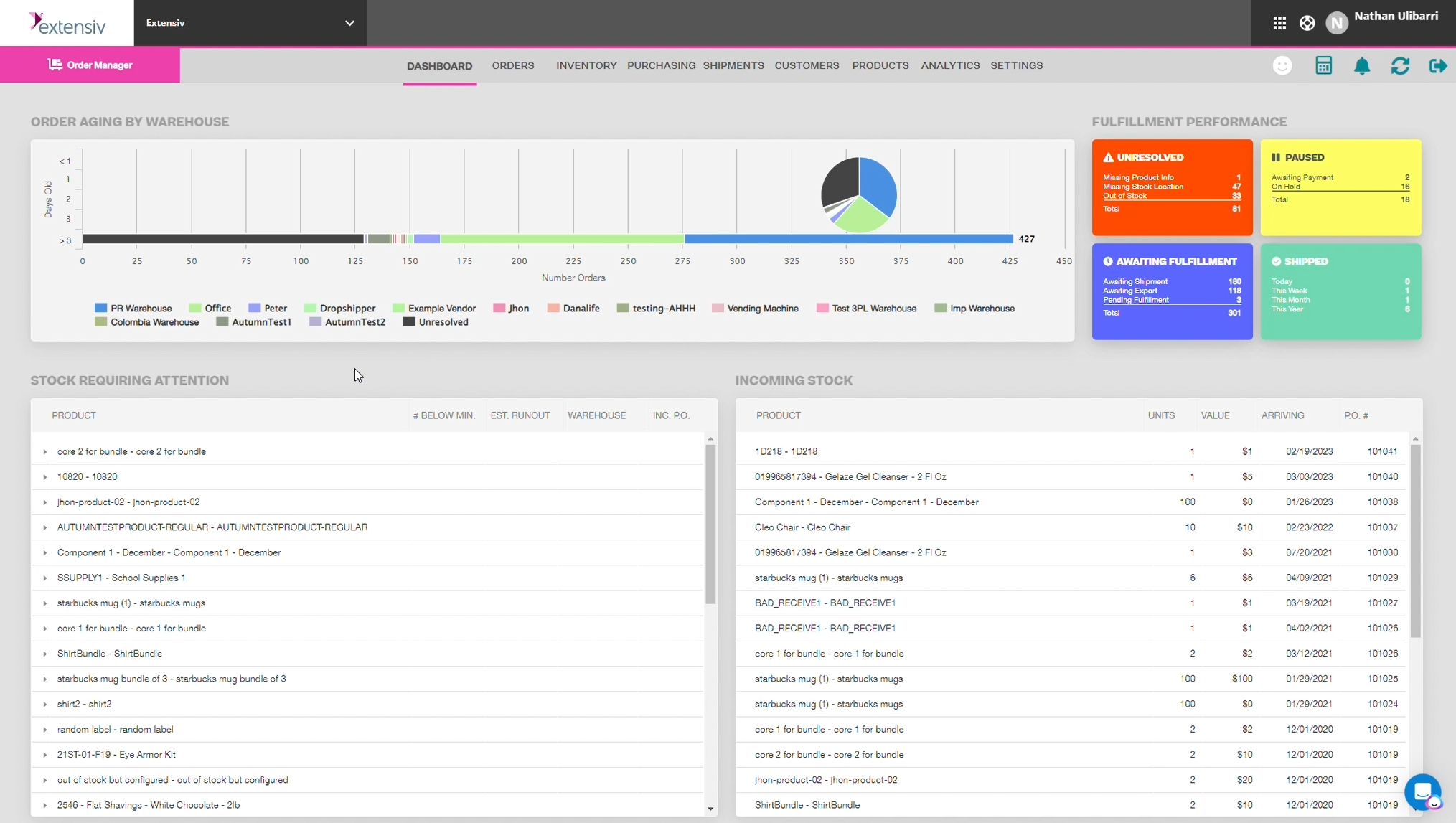Expand the SSUPPLY1 School Supplies row

point(44,578)
